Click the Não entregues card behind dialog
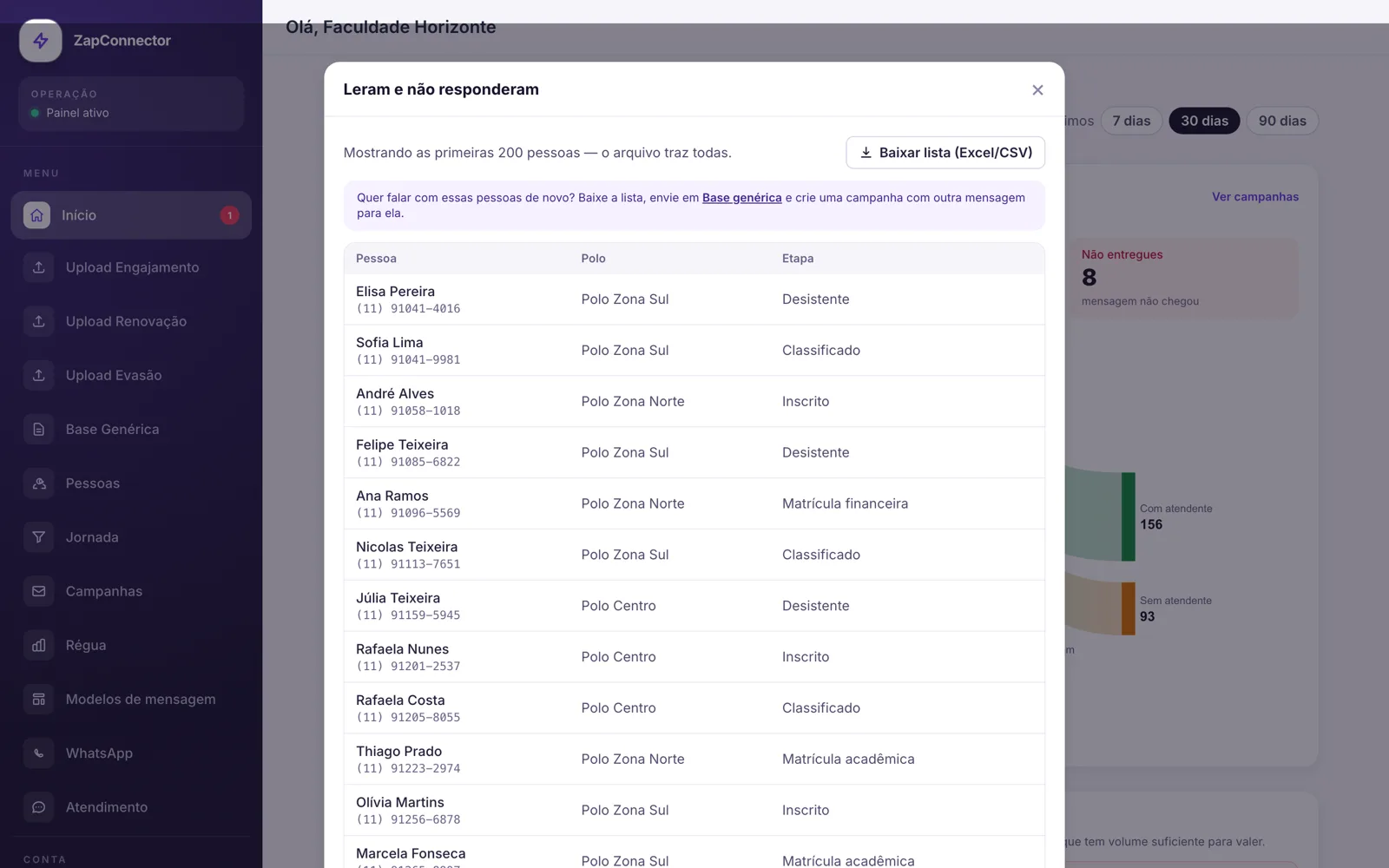 pyautogui.click(x=1182, y=278)
